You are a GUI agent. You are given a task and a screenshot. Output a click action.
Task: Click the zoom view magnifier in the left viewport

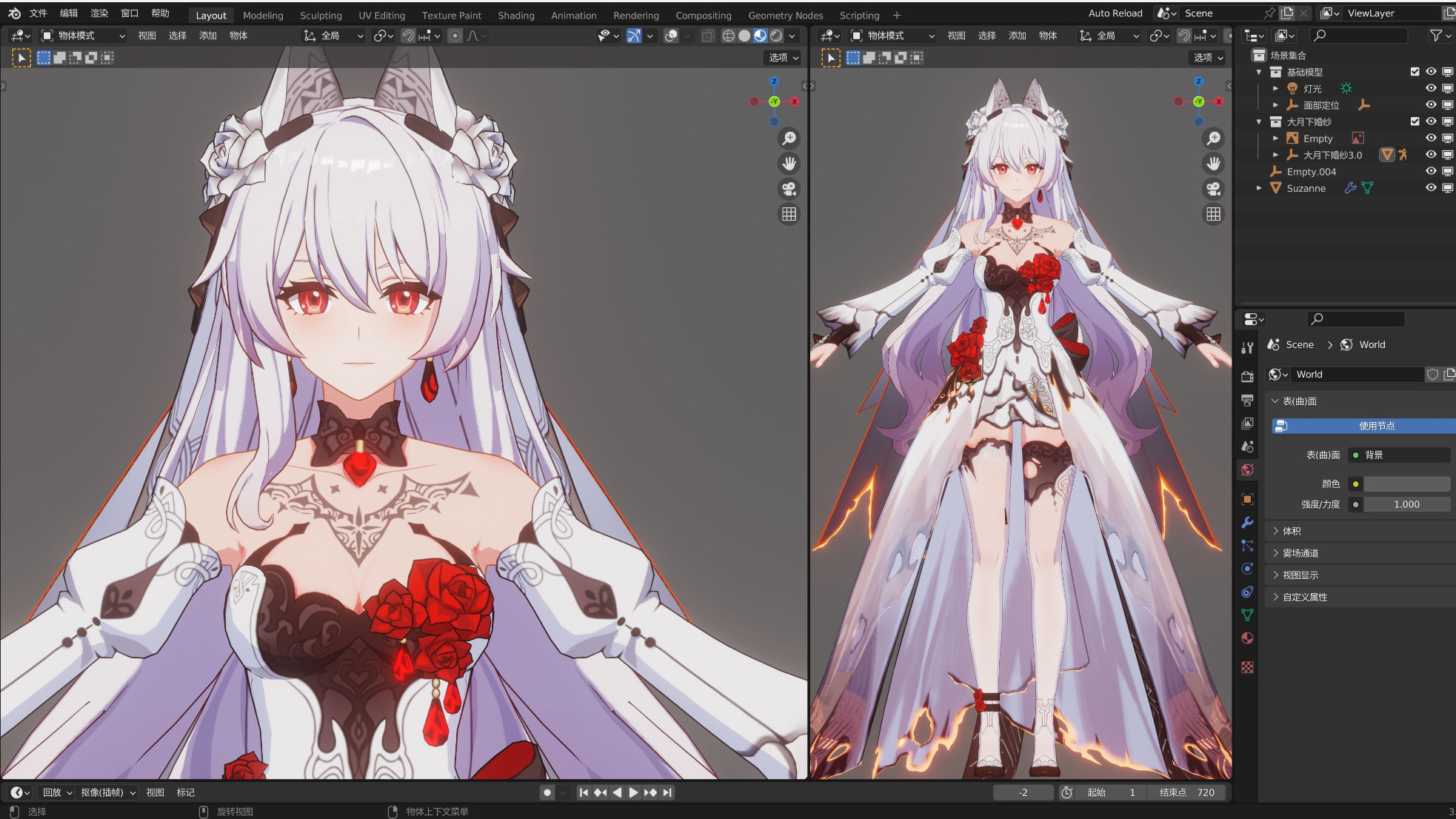pos(789,138)
